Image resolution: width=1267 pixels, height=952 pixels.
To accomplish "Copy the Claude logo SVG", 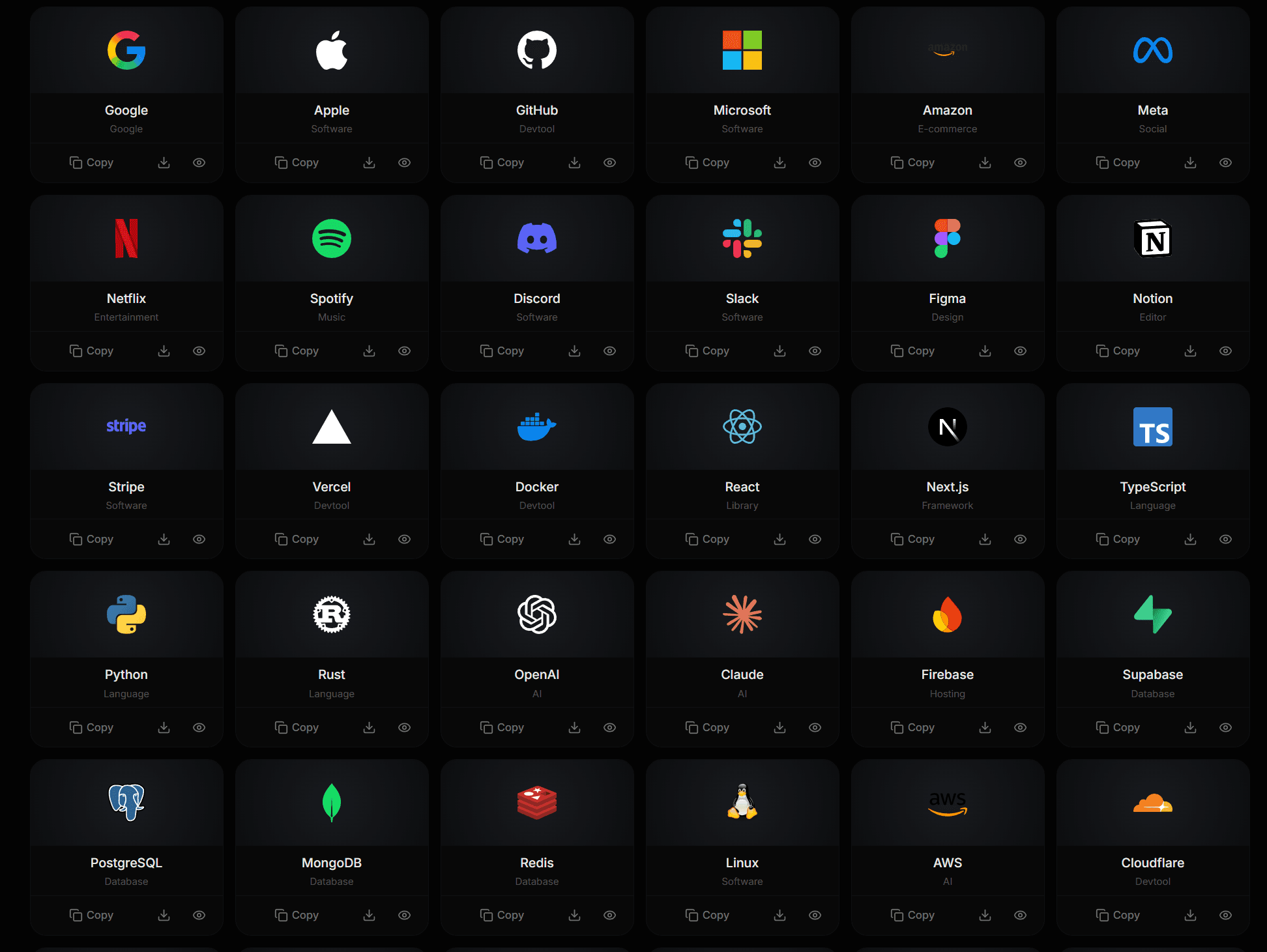I will (x=707, y=728).
